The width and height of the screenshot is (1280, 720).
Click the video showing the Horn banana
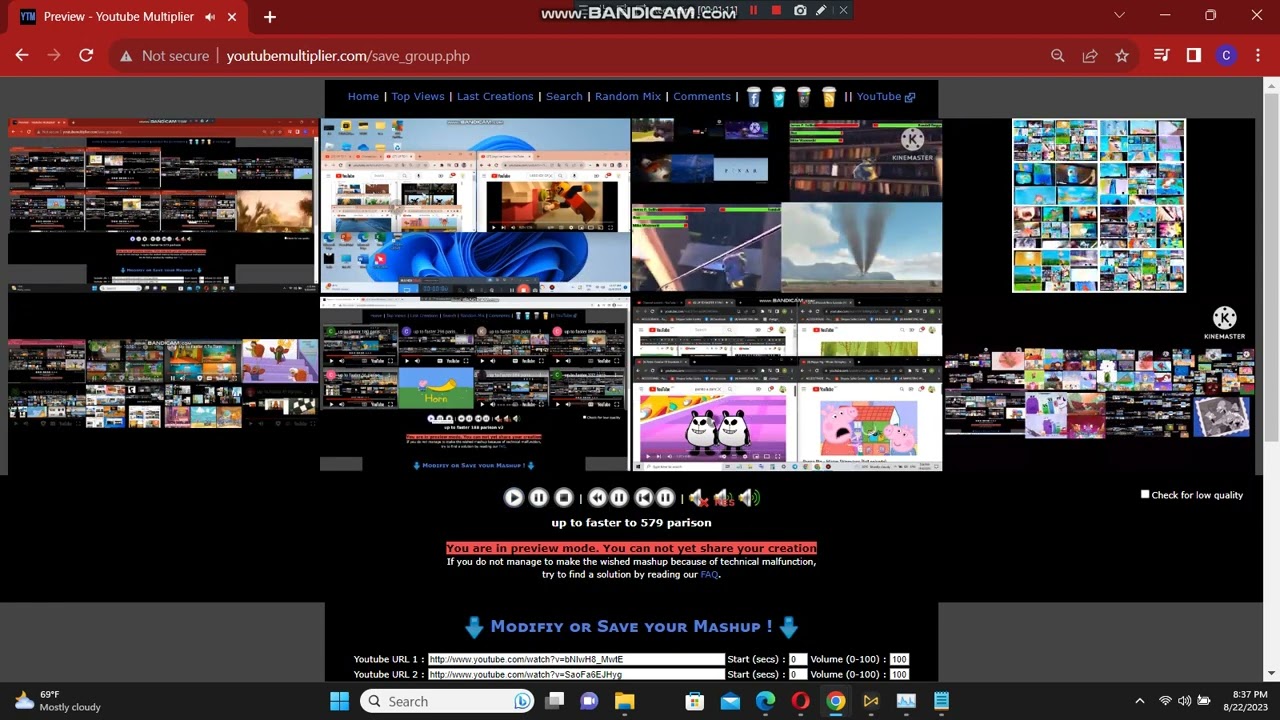click(x=475, y=384)
